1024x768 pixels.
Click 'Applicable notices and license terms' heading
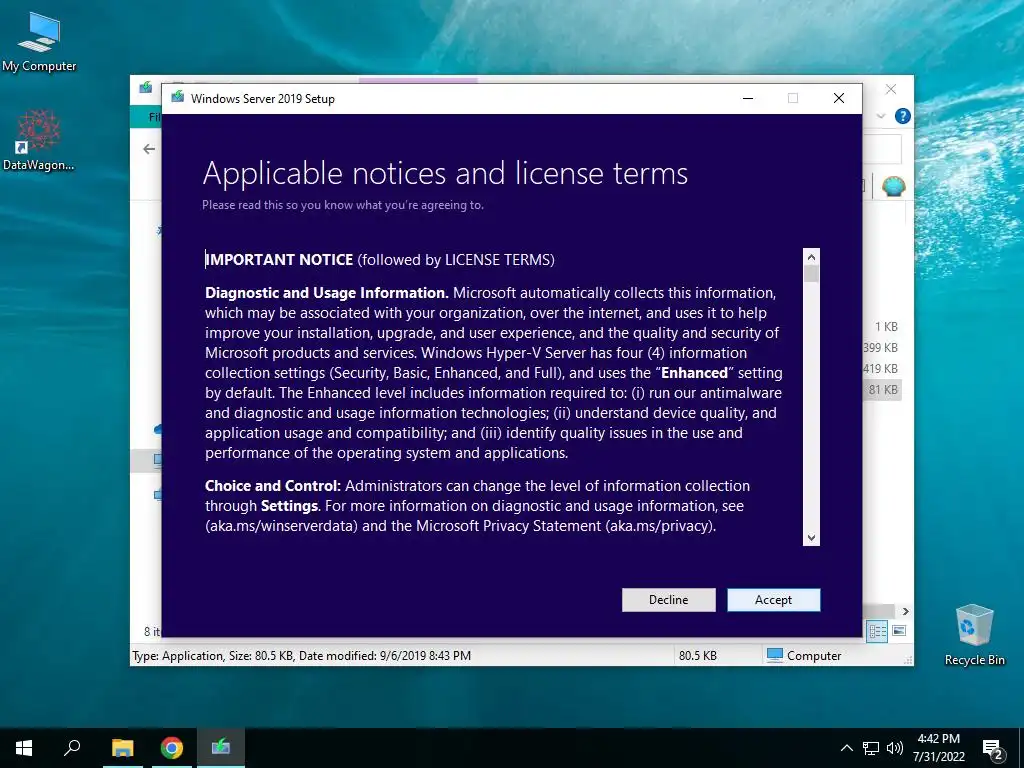point(445,174)
